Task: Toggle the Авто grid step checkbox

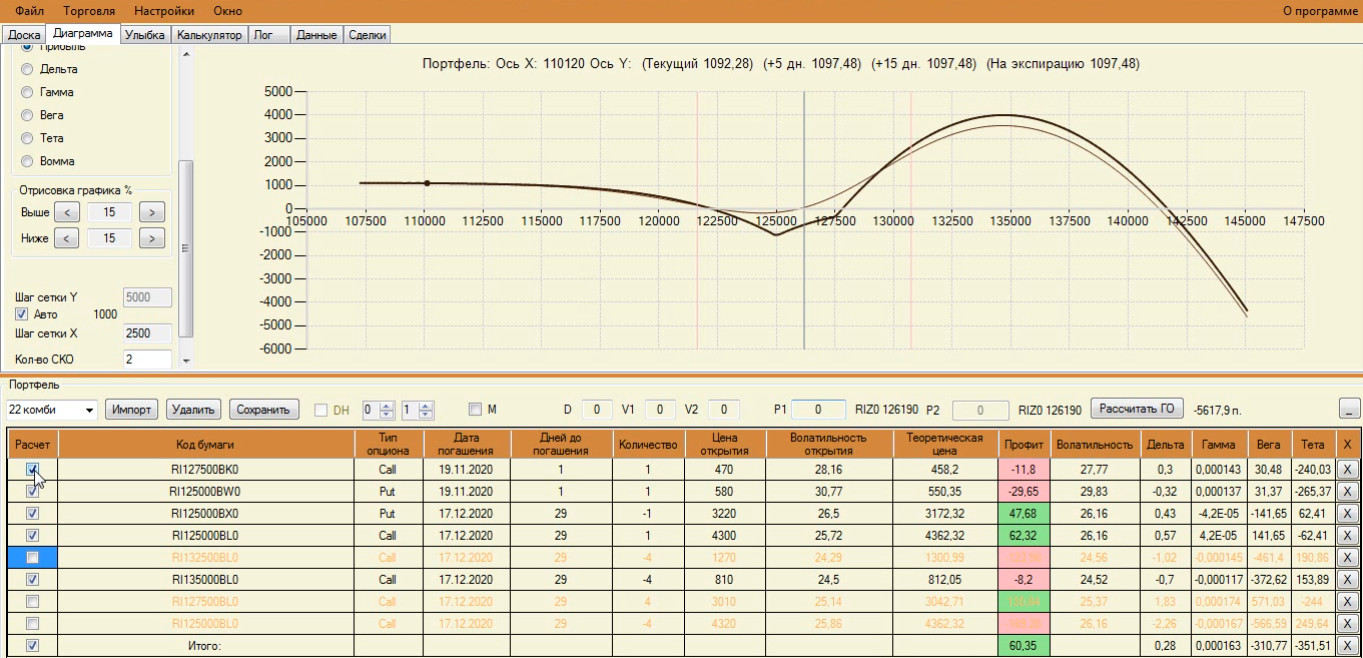Action: point(22,314)
